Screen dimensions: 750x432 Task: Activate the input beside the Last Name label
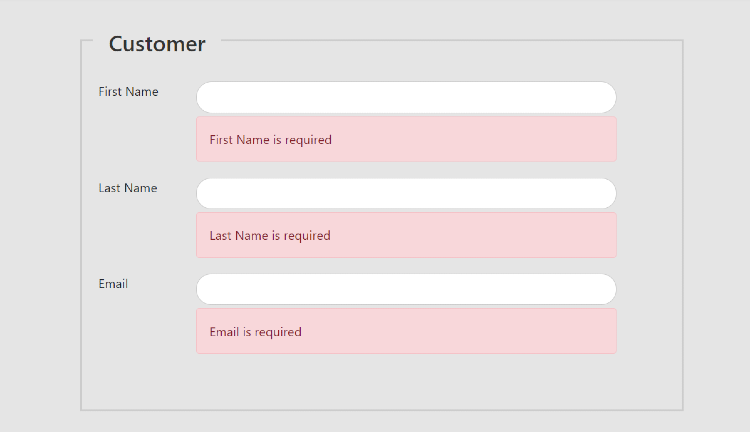tap(406, 193)
